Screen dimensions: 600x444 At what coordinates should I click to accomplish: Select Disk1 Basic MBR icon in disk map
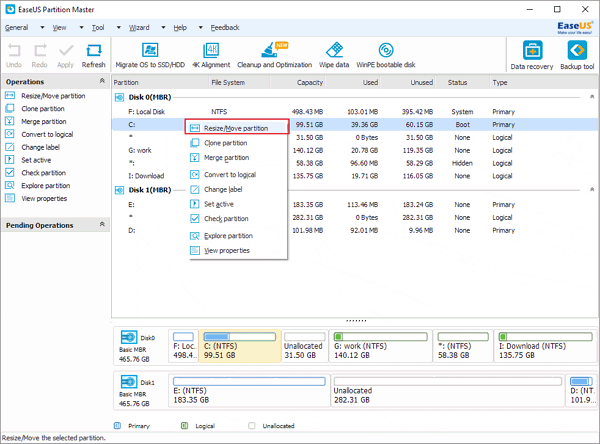tap(129, 382)
